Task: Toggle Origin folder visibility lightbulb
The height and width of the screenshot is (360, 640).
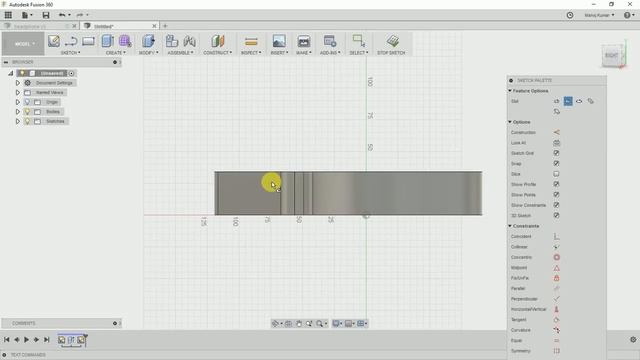Action: coord(27,102)
